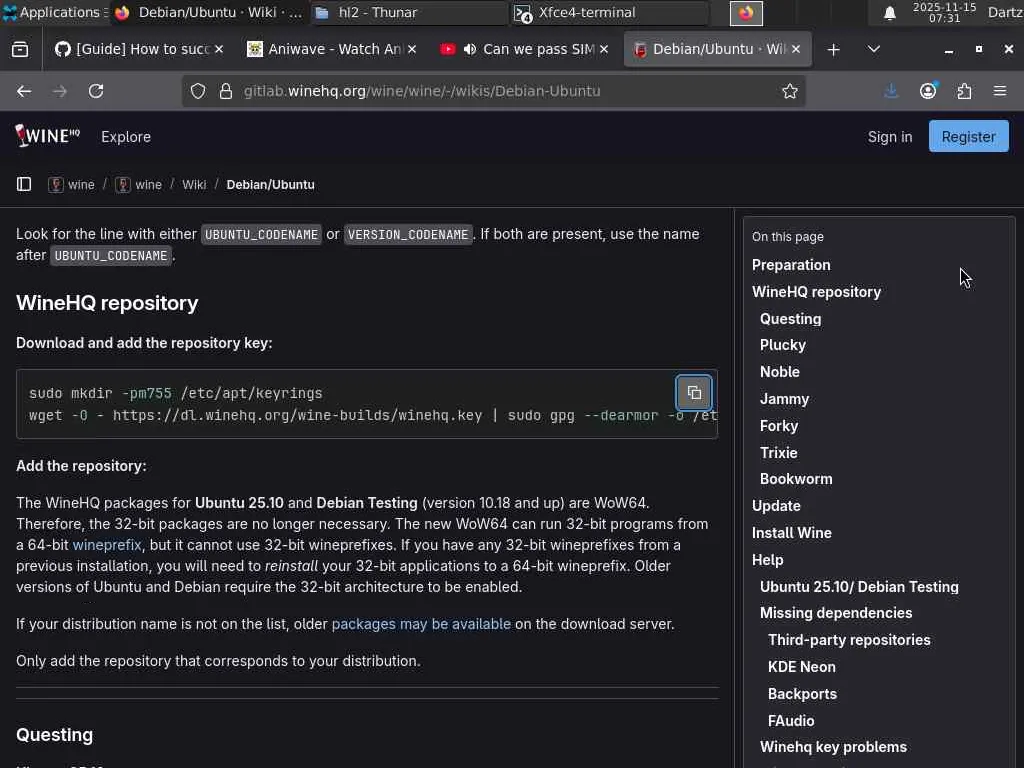1024x768 pixels.
Task: Jump to Forky section
Action: click(x=778, y=426)
